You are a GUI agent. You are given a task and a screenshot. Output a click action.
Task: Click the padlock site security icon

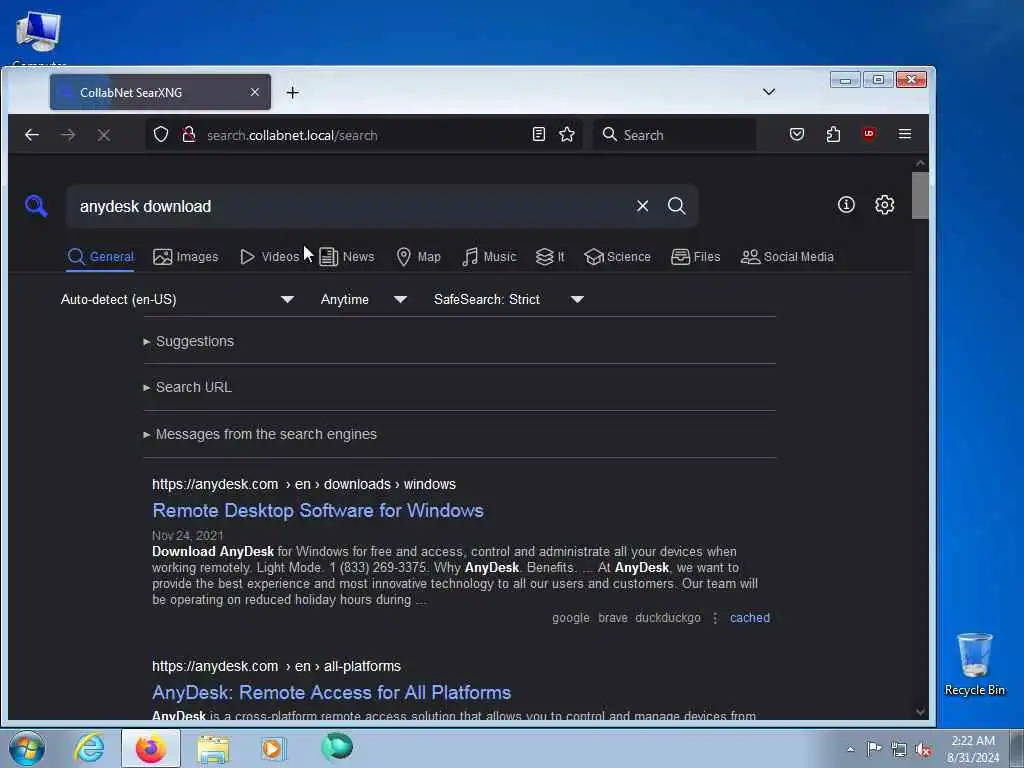pyautogui.click(x=189, y=135)
